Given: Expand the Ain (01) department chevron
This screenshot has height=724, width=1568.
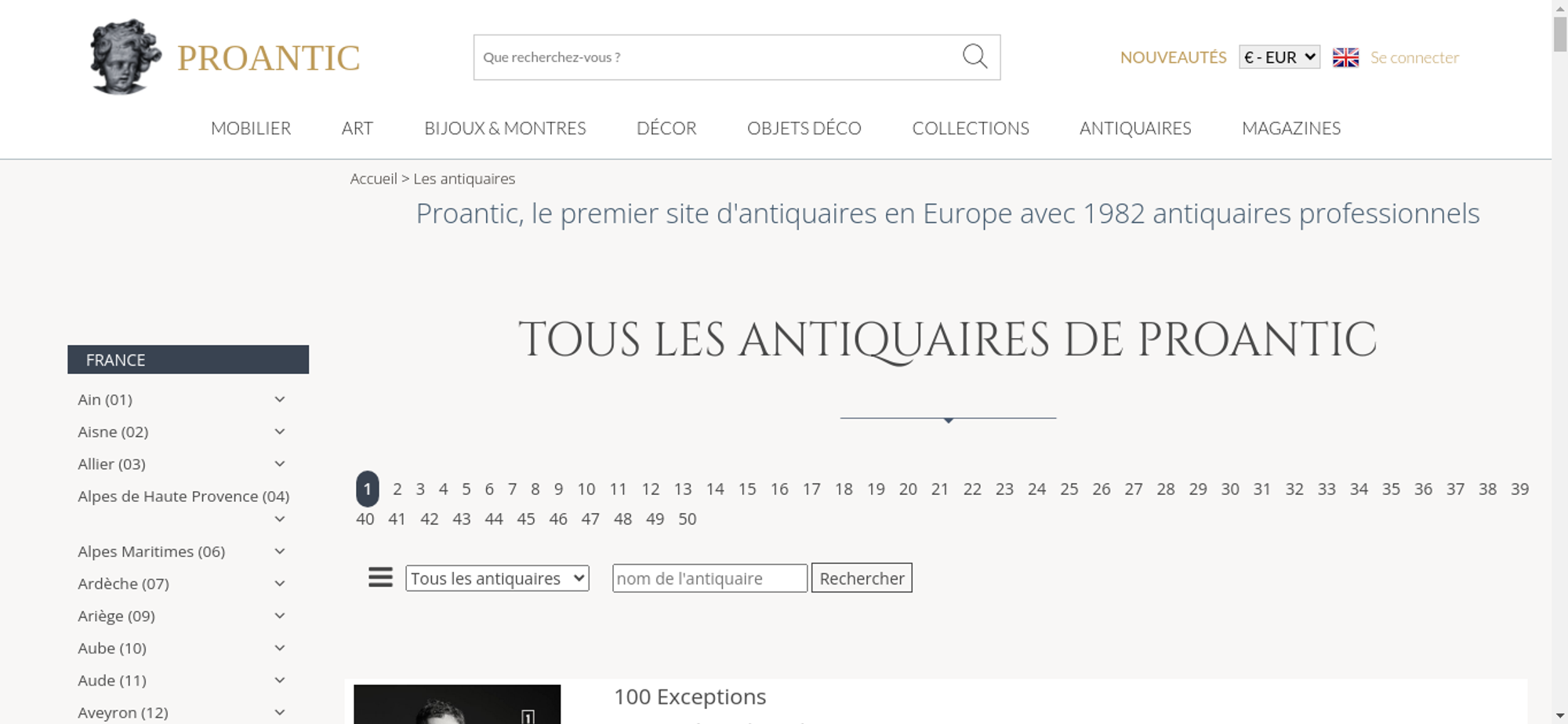Looking at the screenshot, I should 280,399.
